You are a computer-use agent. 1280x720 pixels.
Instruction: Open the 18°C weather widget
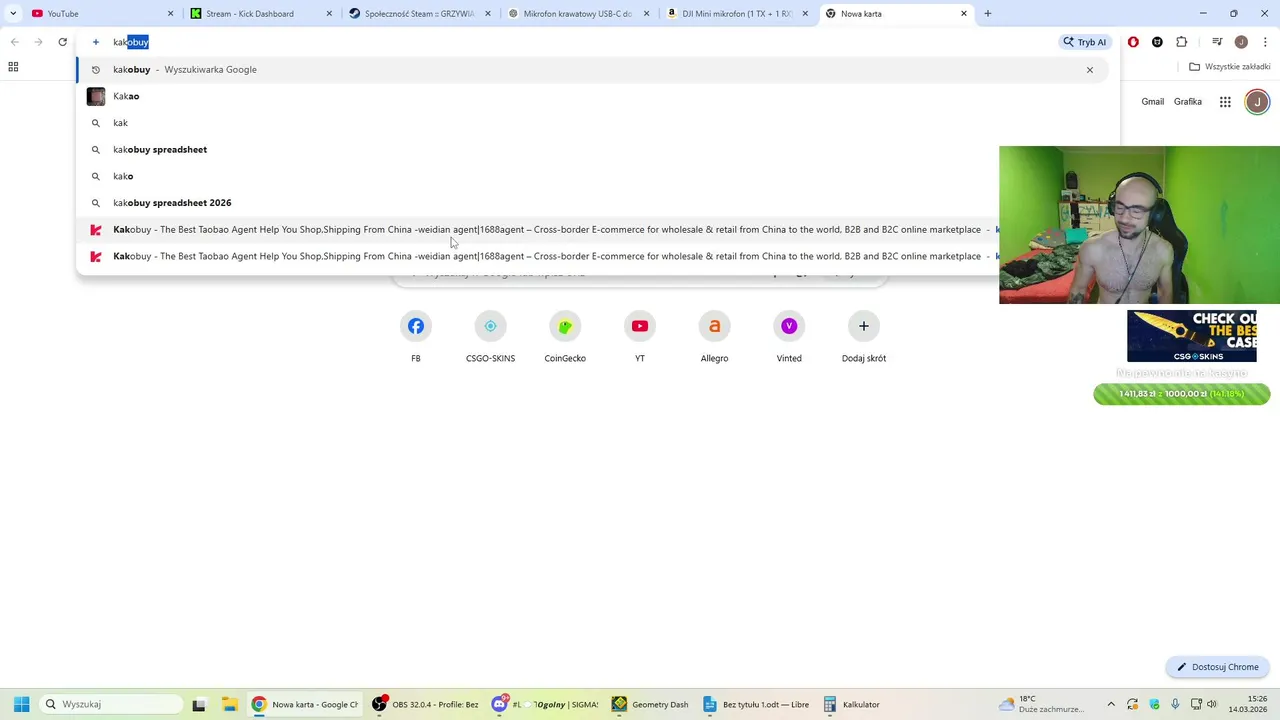[x=1042, y=704]
